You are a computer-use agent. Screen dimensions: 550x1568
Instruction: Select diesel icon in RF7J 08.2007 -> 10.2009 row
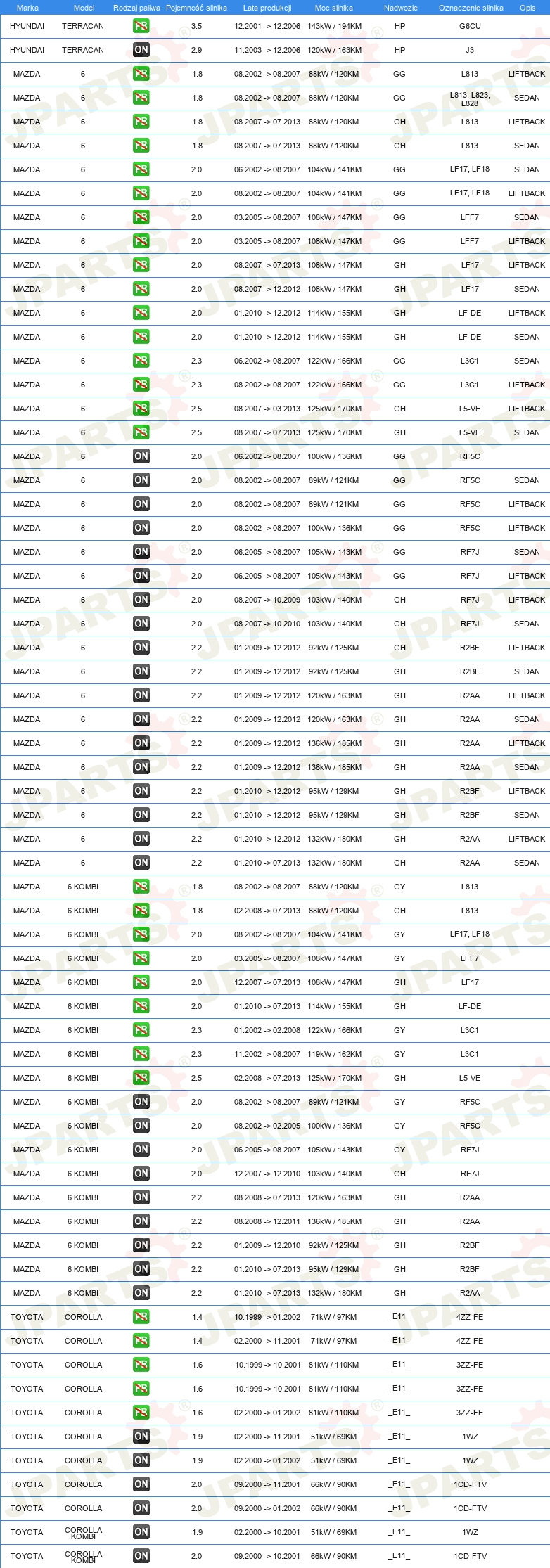[141, 600]
